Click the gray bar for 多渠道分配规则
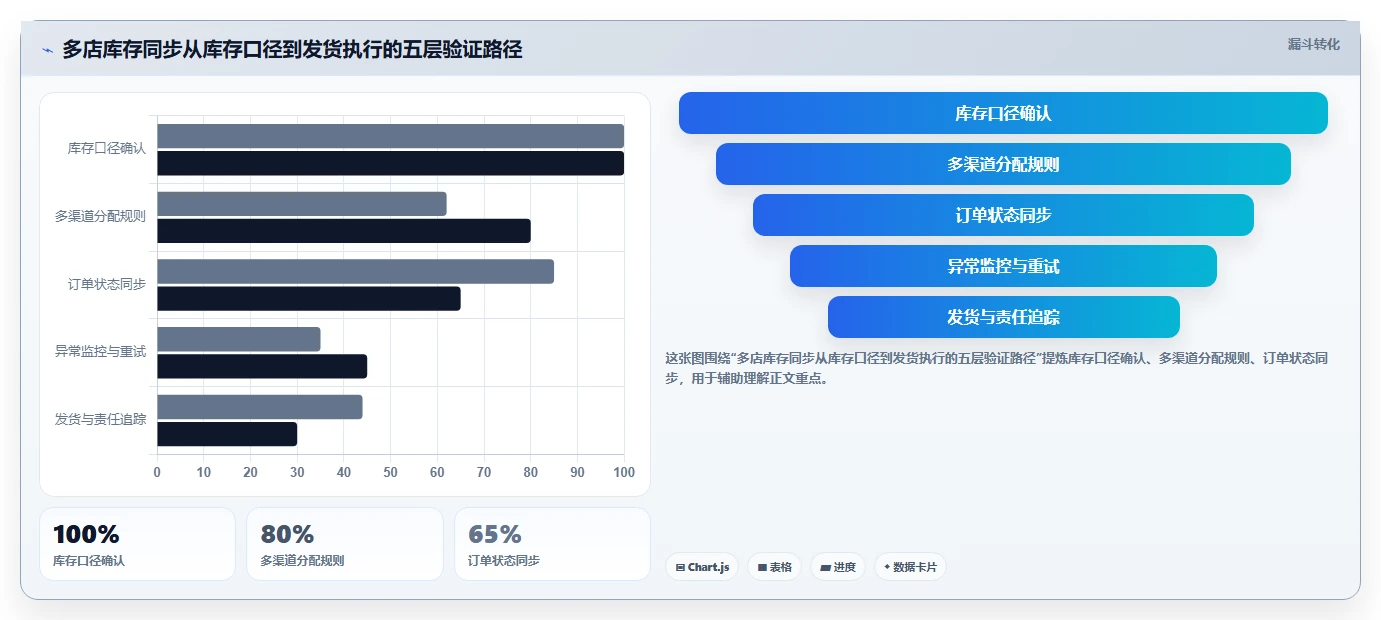 [302, 204]
